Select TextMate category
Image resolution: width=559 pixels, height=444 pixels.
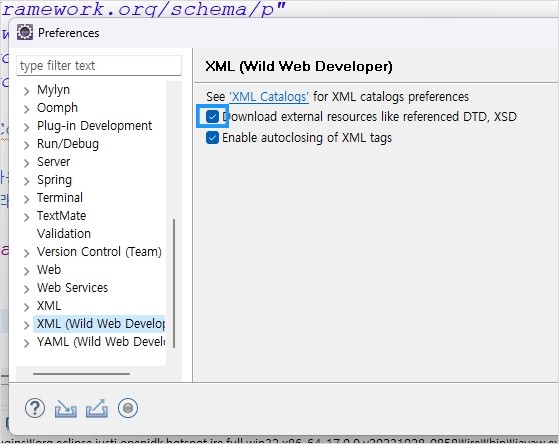61,216
